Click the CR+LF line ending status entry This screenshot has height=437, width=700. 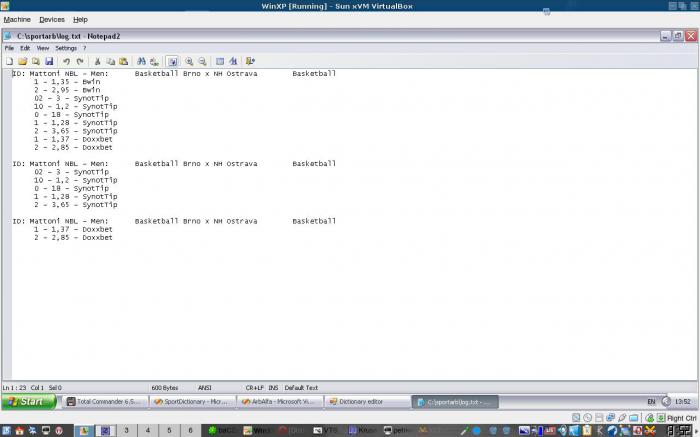[x=254, y=388]
